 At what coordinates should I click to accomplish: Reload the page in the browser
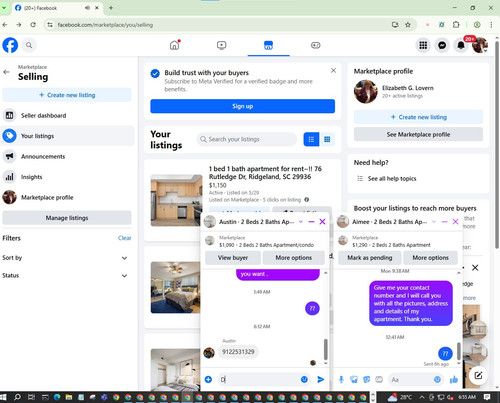pos(33,25)
